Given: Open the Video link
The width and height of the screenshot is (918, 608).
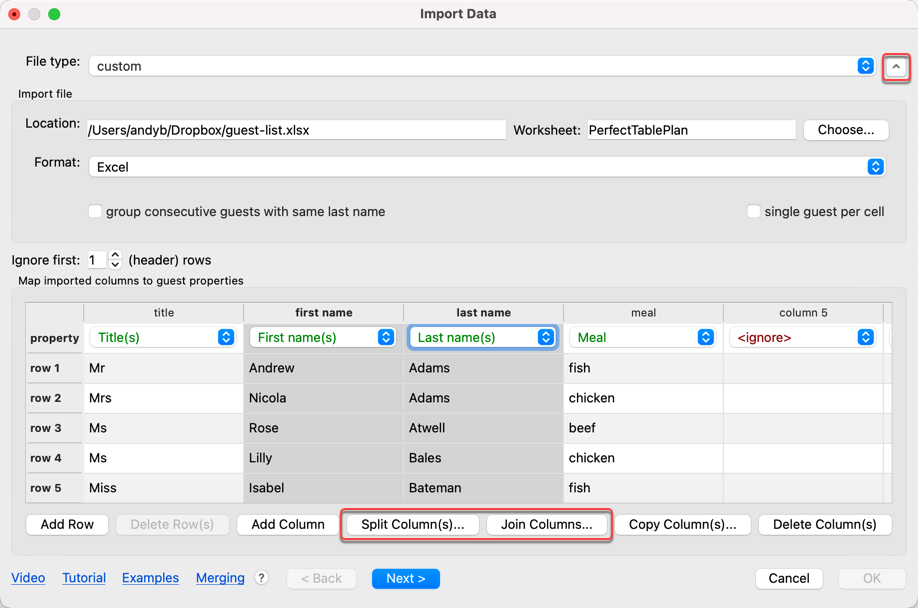Looking at the screenshot, I should click(28, 578).
